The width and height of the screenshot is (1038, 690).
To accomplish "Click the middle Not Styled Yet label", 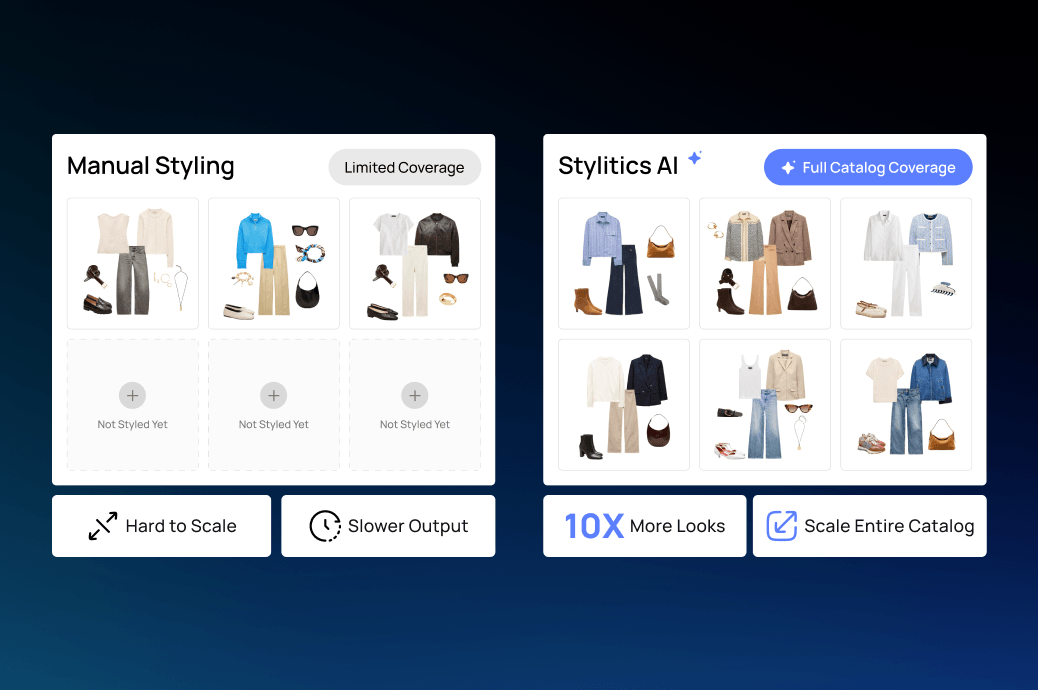I will click(273, 424).
